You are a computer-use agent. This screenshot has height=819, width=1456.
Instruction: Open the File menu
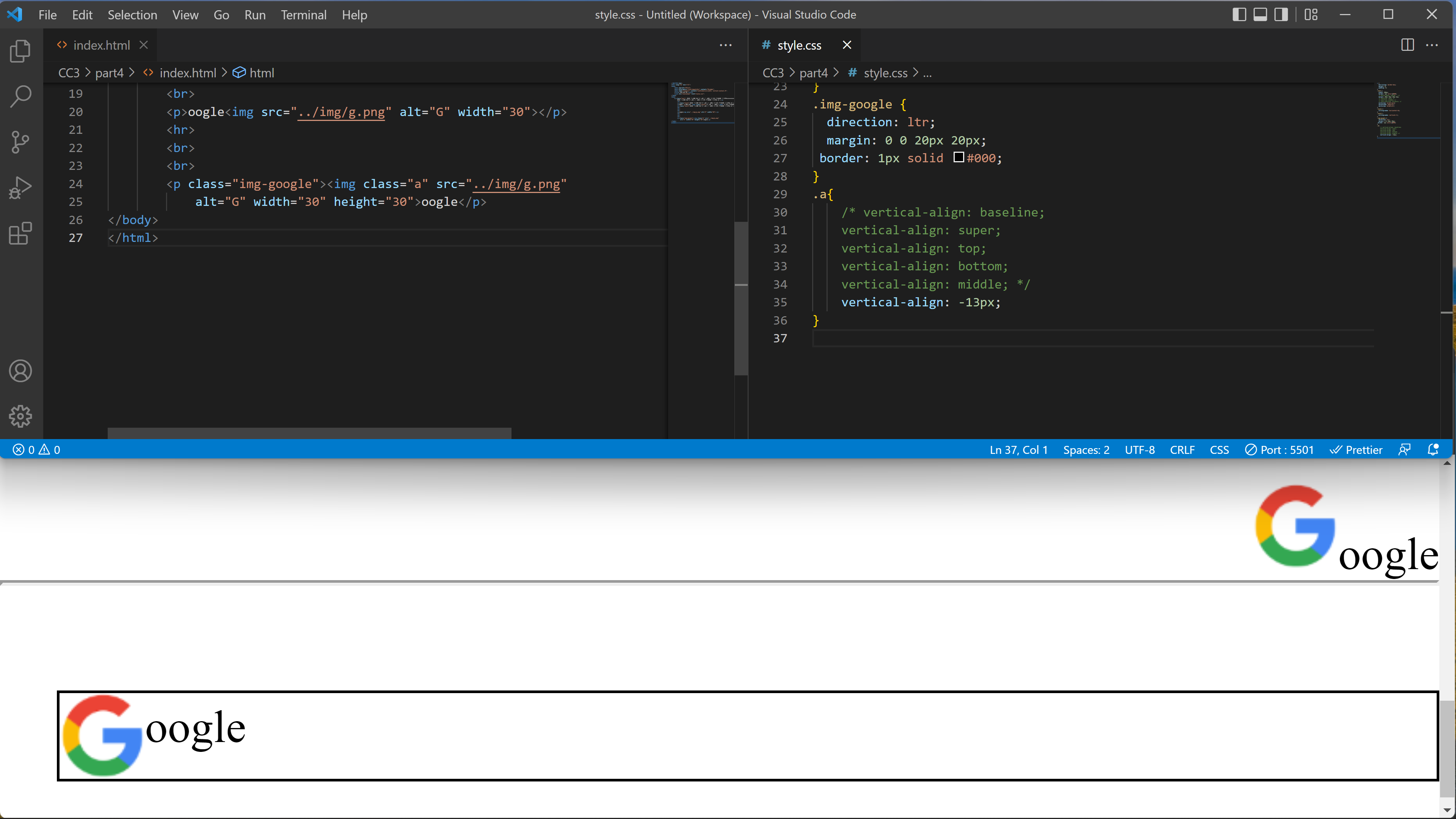pyautogui.click(x=47, y=15)
